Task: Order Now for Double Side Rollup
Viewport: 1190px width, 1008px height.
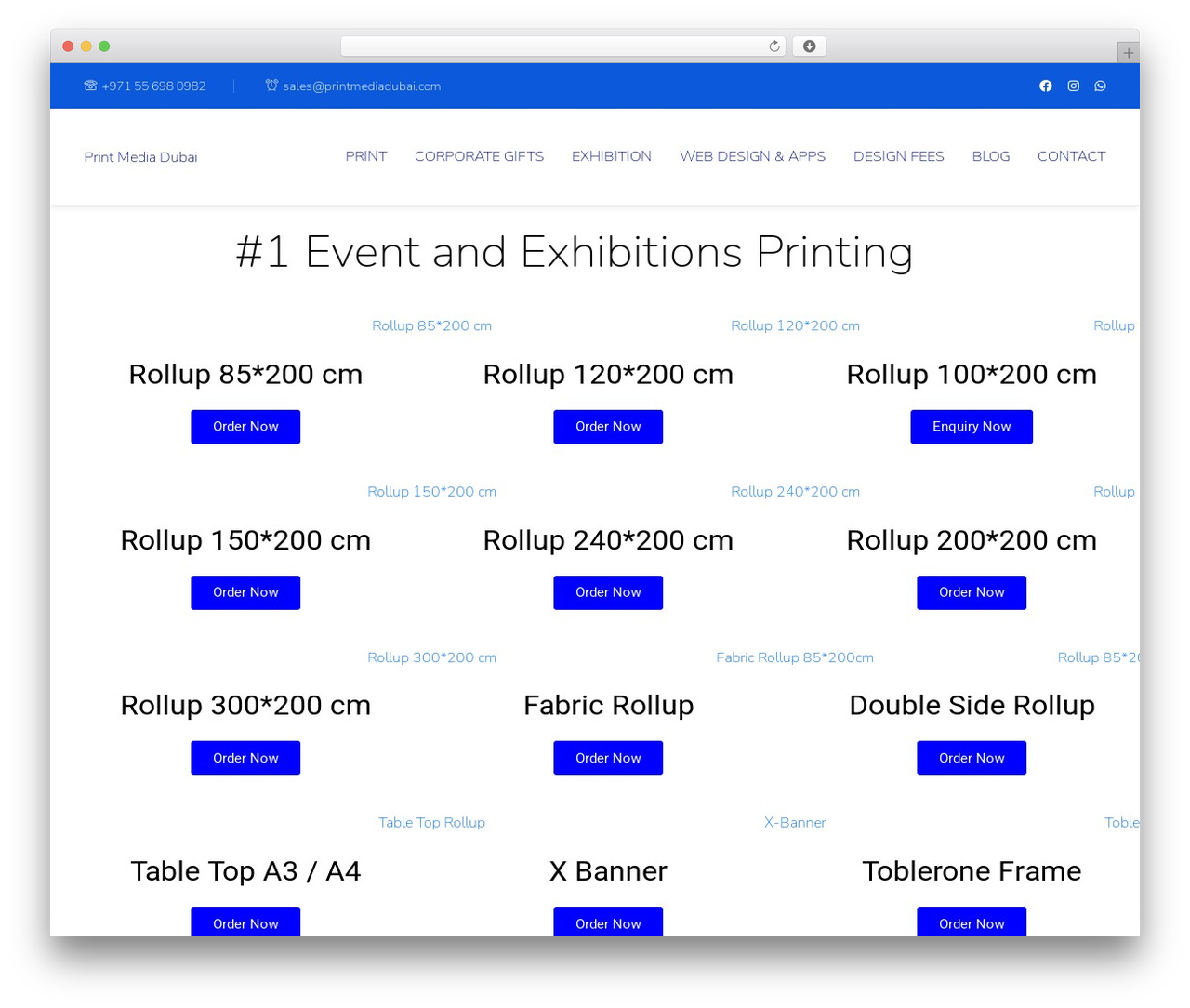Action: (x=972, y=758)
